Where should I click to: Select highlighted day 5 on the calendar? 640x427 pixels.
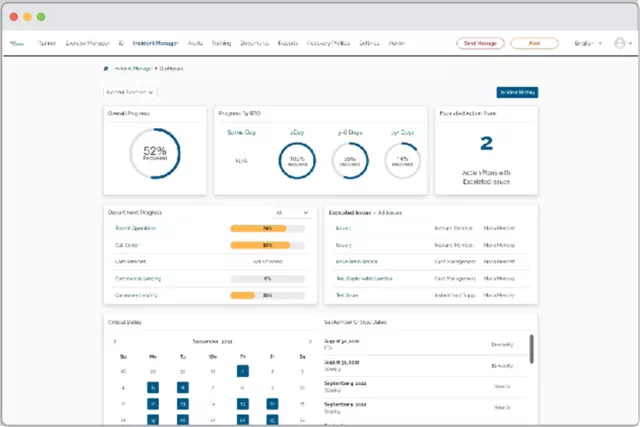(x=153, y=387)
